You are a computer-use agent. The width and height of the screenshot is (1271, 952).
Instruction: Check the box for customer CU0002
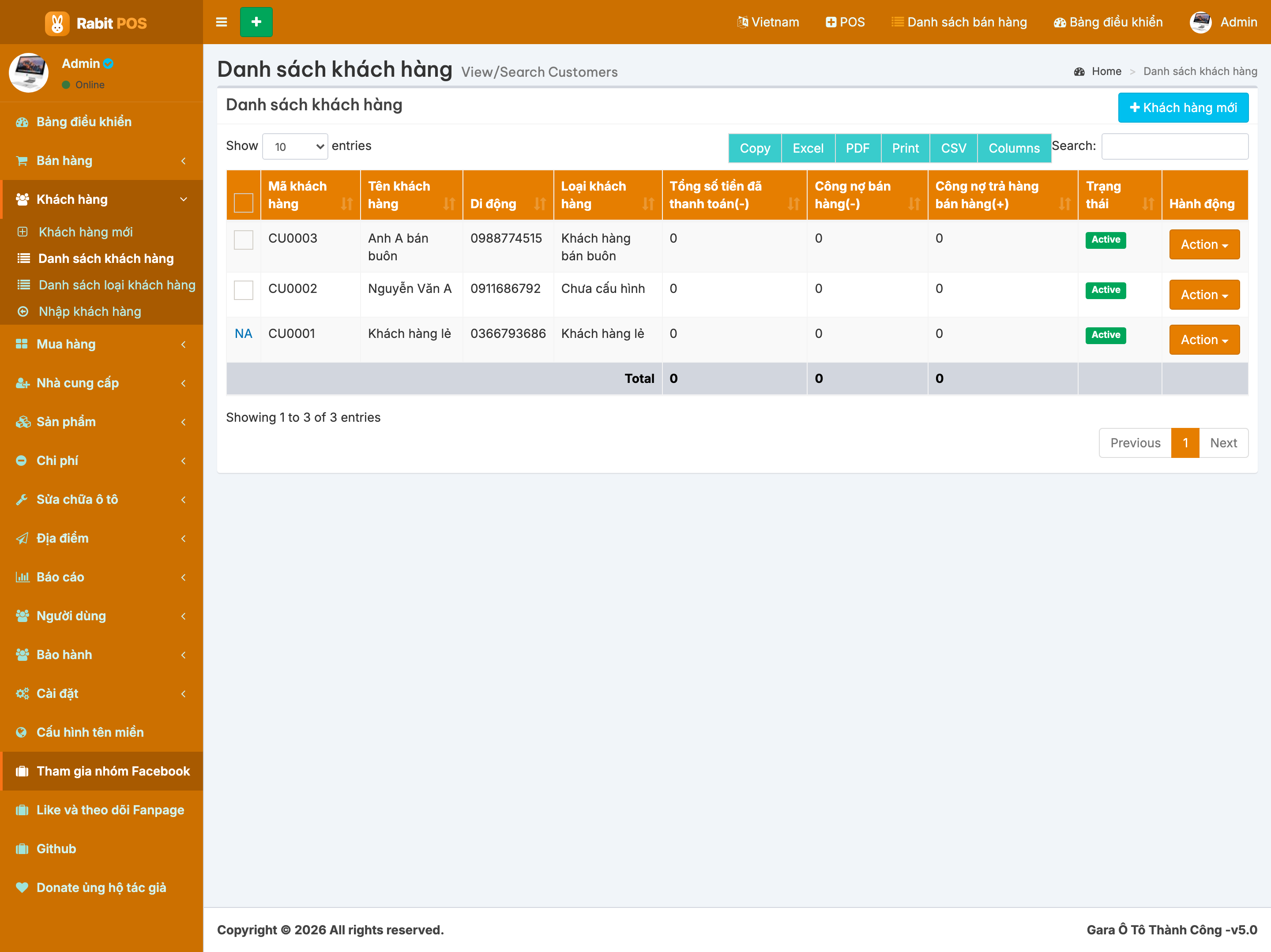pyautogui.click(x=244, y=290)
